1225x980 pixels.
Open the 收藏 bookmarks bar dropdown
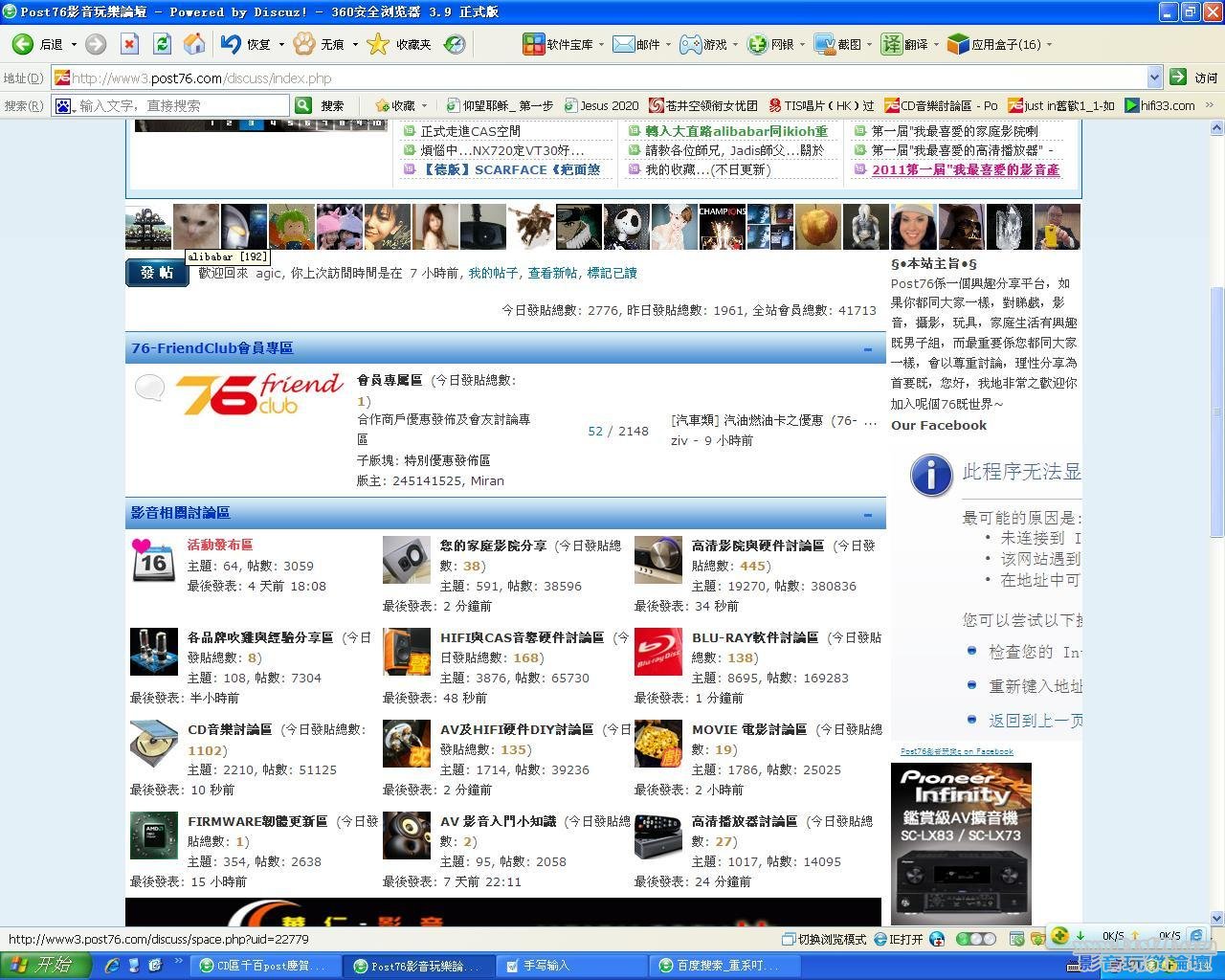pos(424,105)
